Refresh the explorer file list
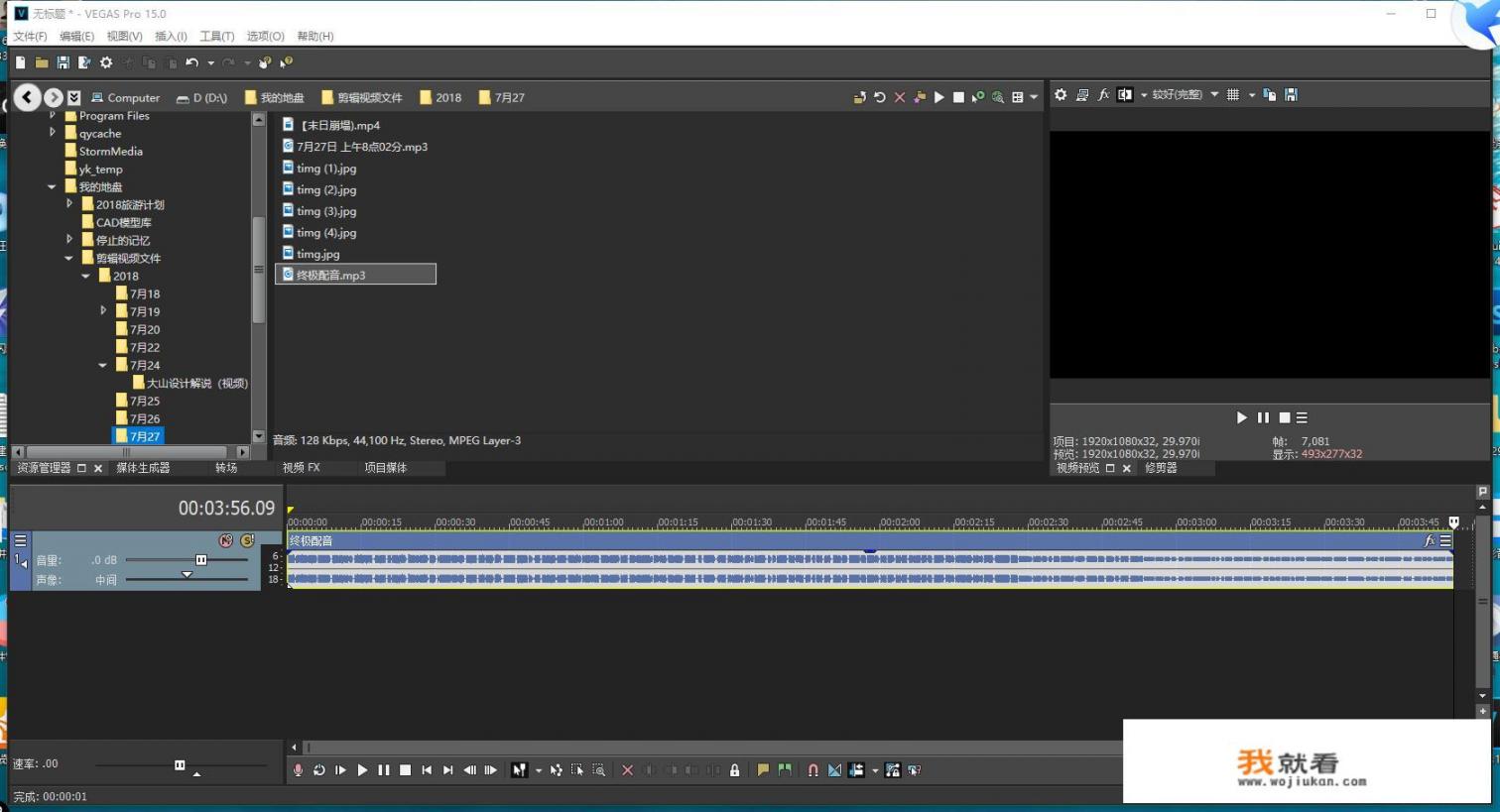Image resolution: width=1500 pixels, height=812 pixels. point(880,97)
